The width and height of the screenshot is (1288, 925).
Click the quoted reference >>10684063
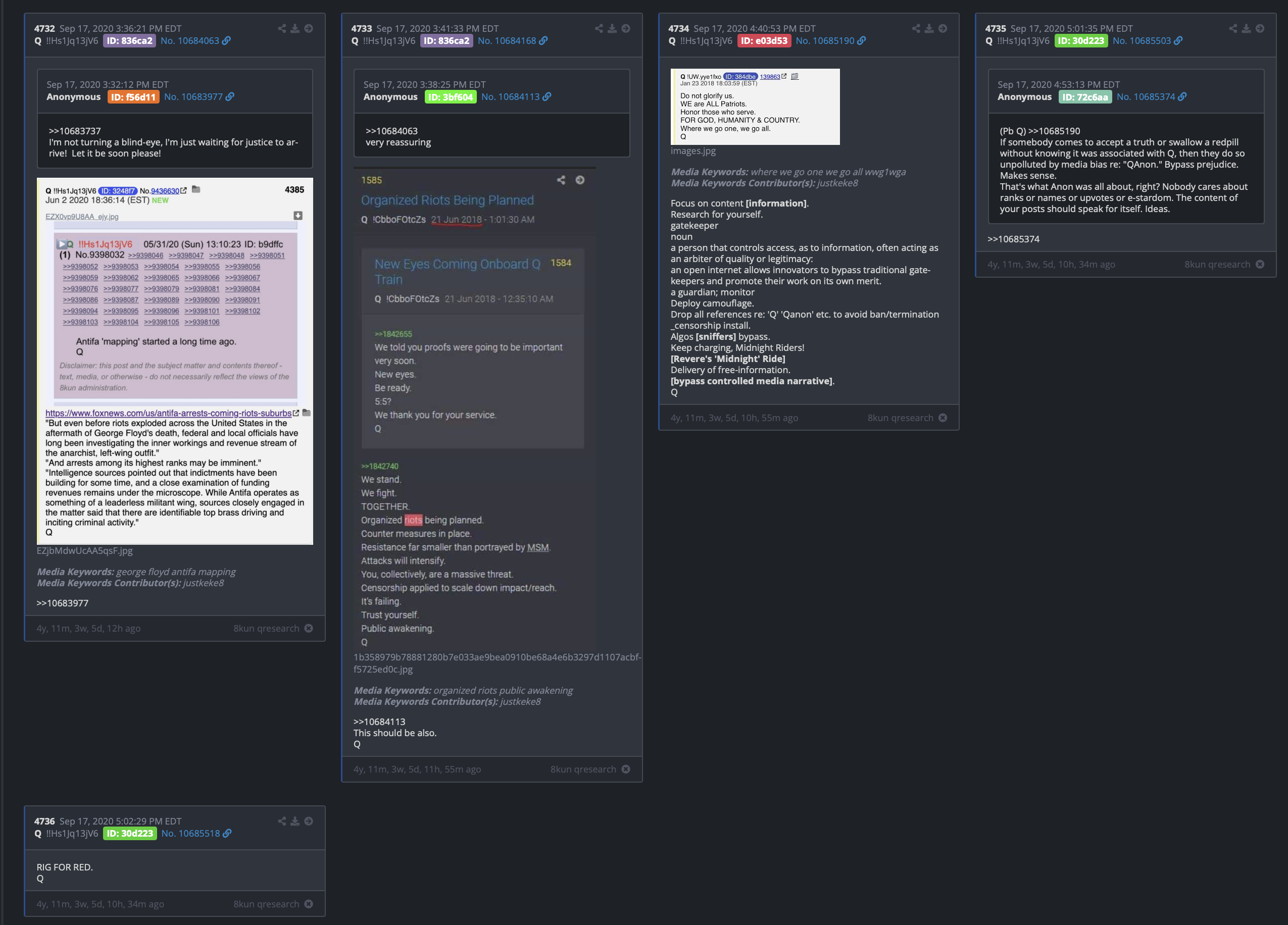coord(391,131)
